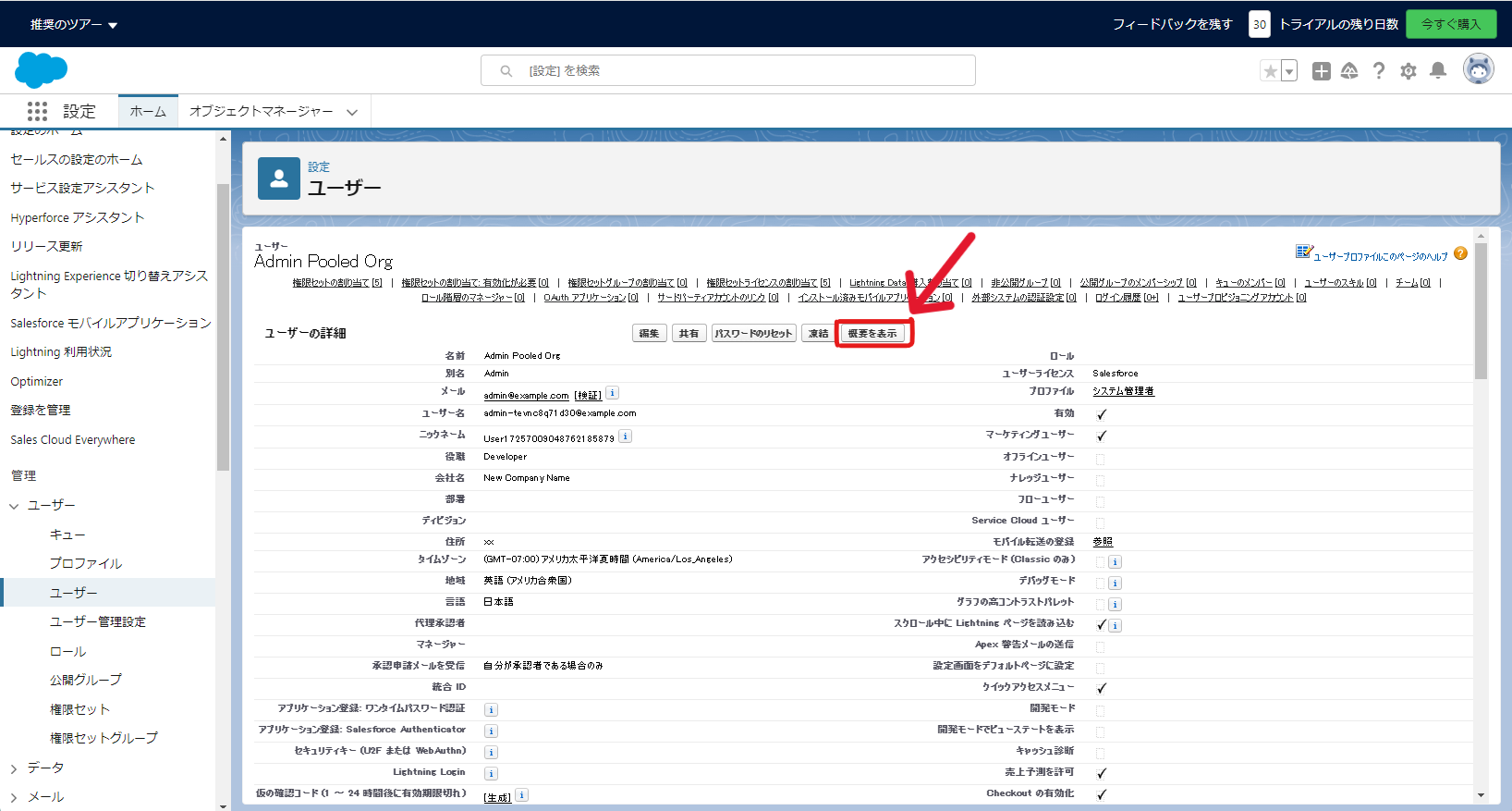Viewport: 1512px width, 811px height.
Task: Click info icon for スクロール中に Lightning ページを読み込む
Action: [x=1116, y=626]
